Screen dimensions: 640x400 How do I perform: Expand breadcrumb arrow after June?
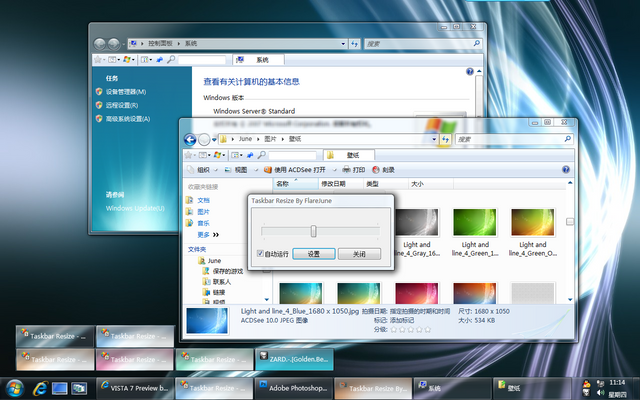pos(258,139)
